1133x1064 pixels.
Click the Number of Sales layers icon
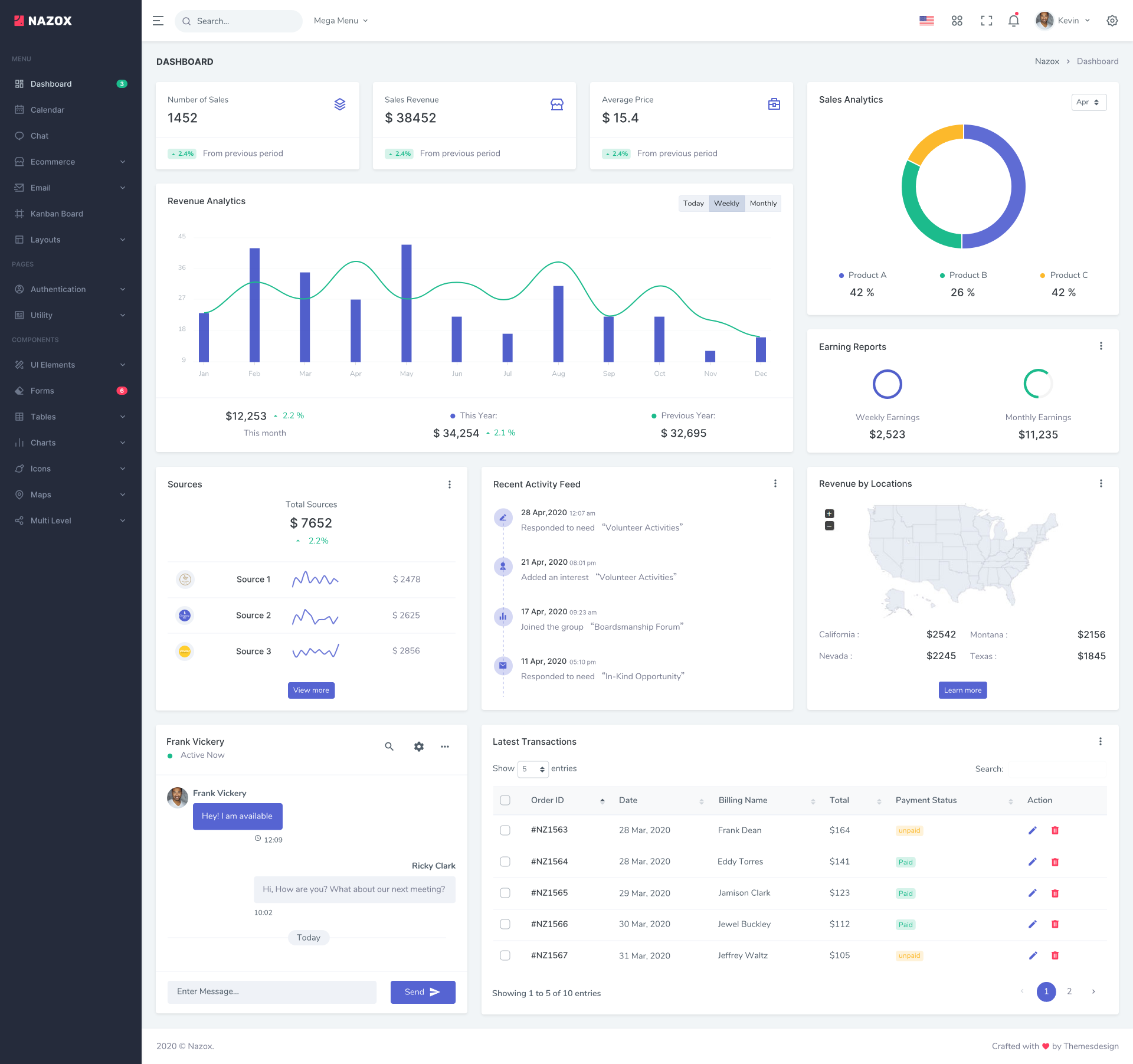point(340,104)
